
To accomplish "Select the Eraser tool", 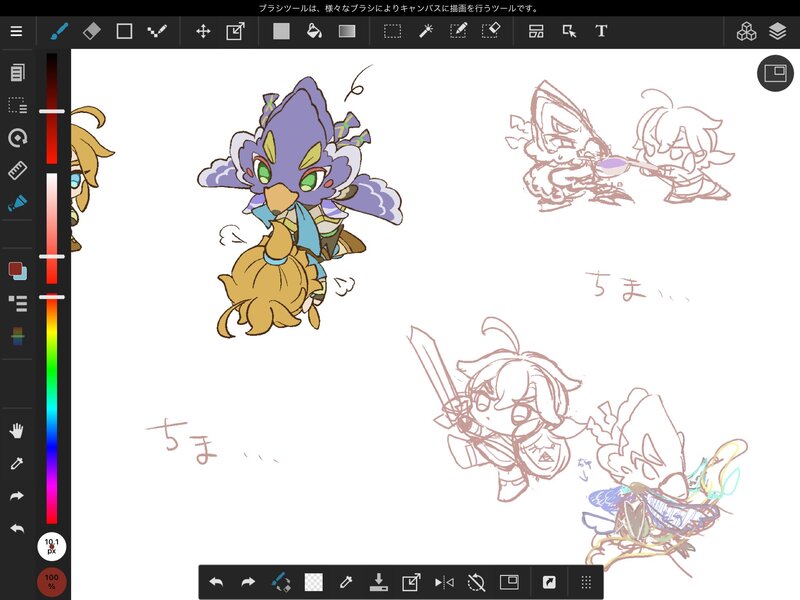I will (x=92, y=31).
